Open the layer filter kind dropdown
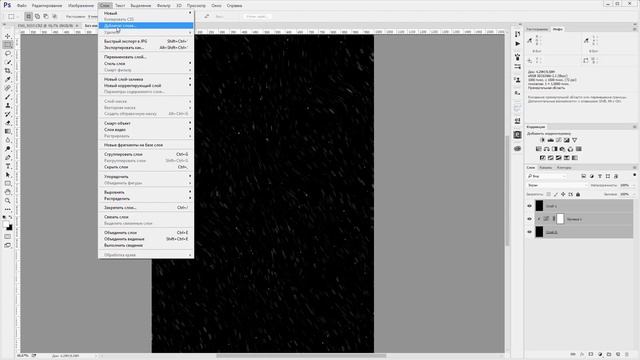 547,176
